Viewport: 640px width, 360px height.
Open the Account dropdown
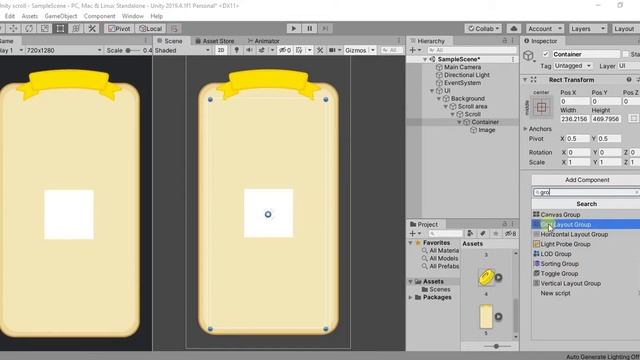[544, 29]
